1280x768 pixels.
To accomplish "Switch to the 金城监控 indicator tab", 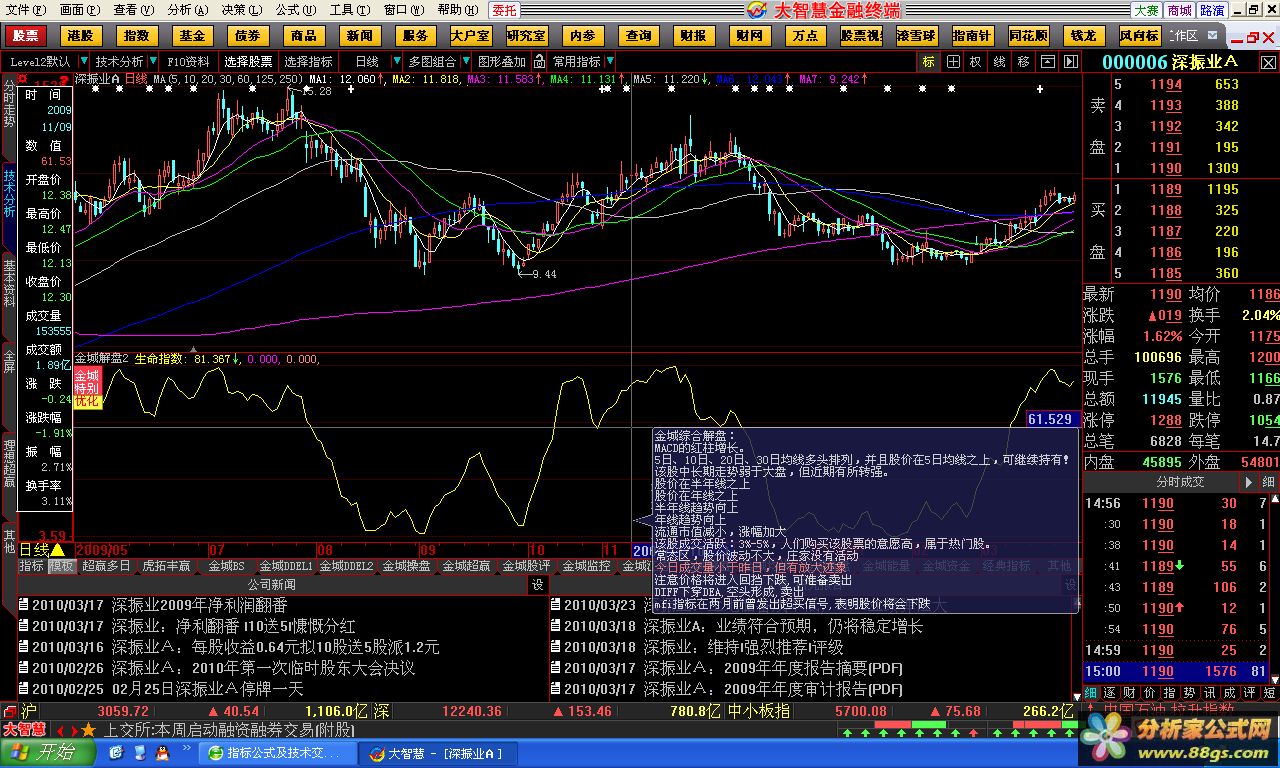I will [x=586, y=566].
